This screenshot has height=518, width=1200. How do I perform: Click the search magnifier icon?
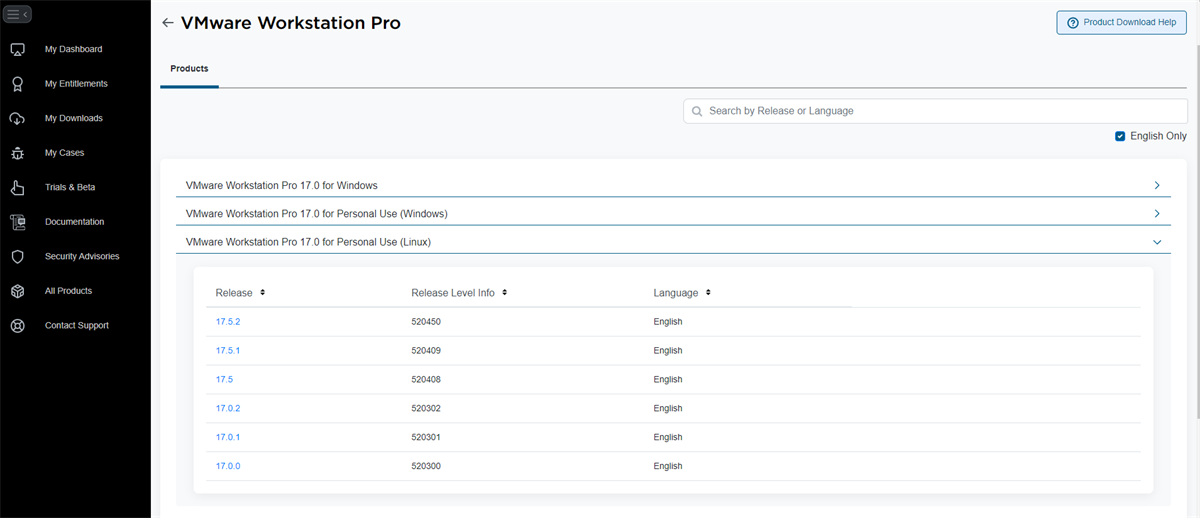pyautogui.click(x=697, y=111)
